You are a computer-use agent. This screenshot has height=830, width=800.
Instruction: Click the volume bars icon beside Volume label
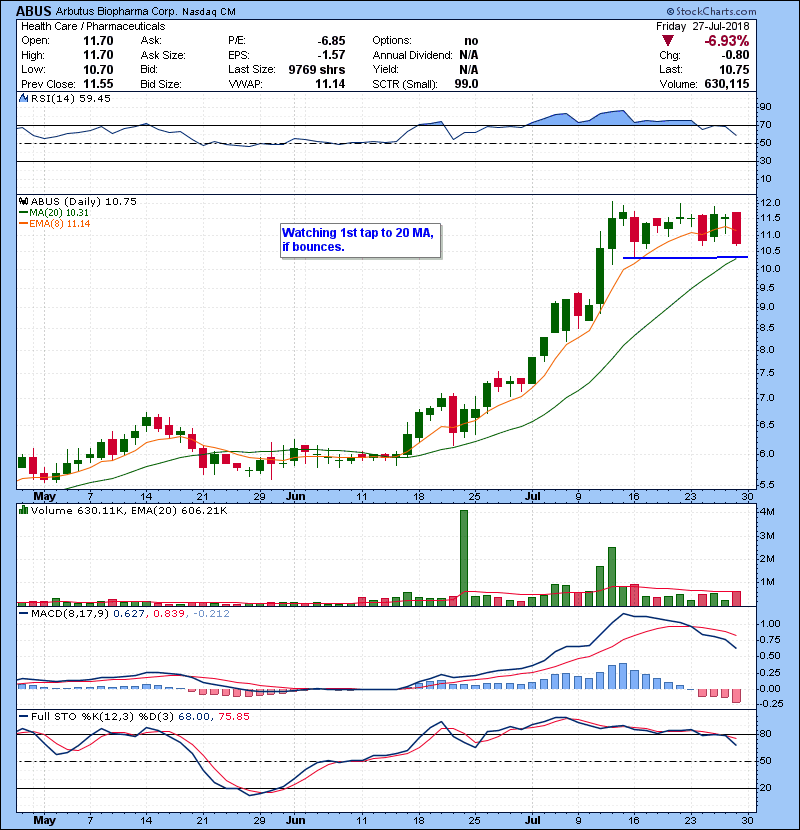pos(23,510)
